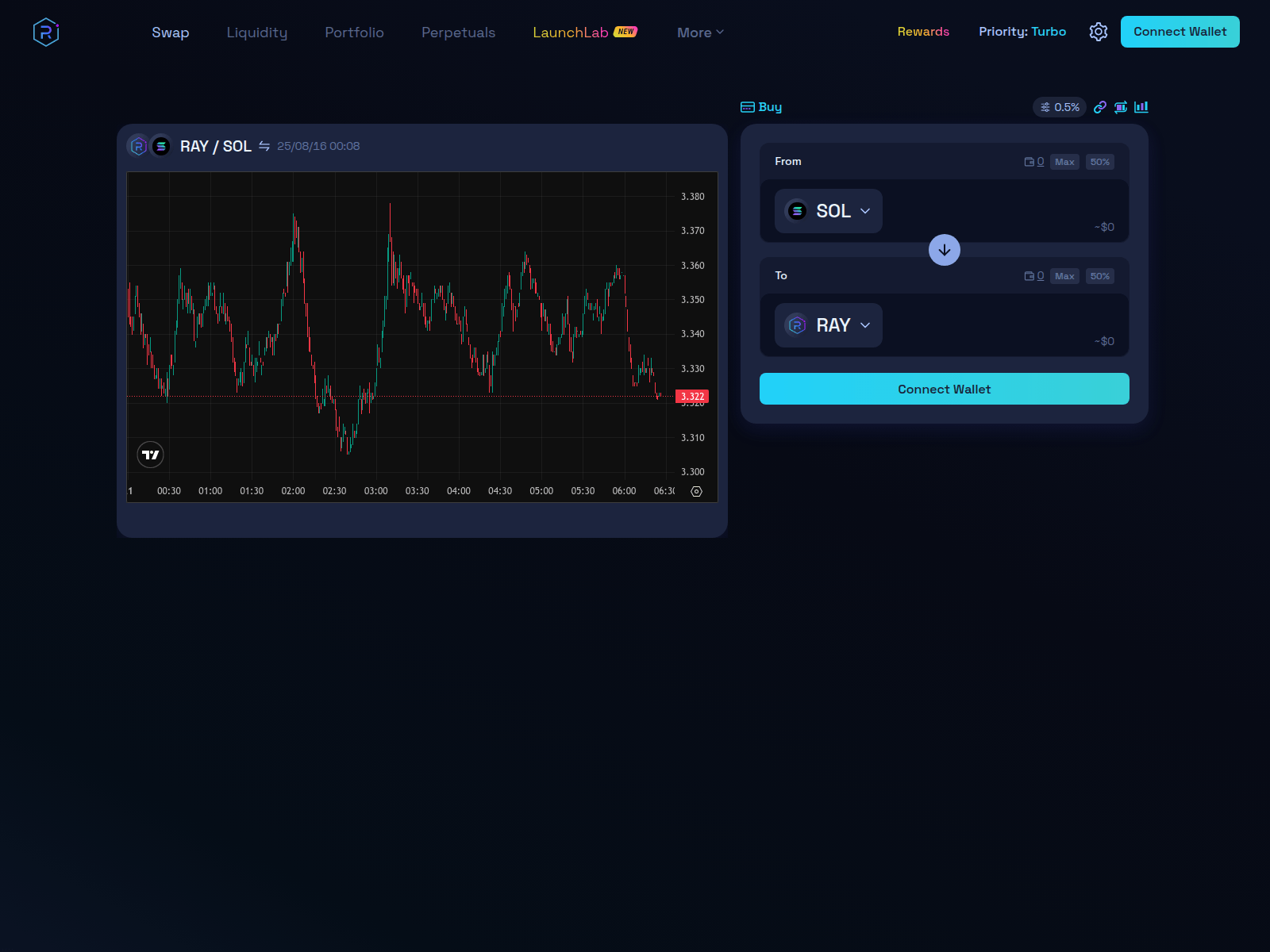
Task: Open the Portfolio tab
Action: click(x=354, y=33)
